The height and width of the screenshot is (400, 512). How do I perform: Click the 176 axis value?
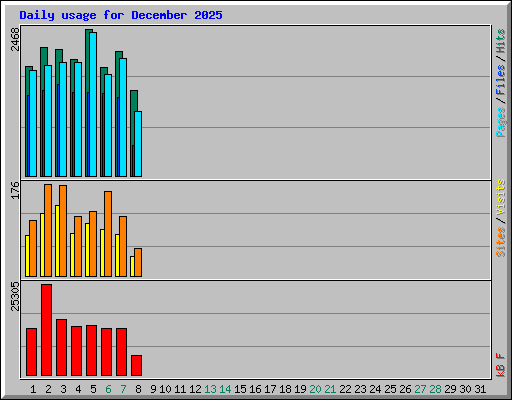pyautogui.click(x=15, y=190)
